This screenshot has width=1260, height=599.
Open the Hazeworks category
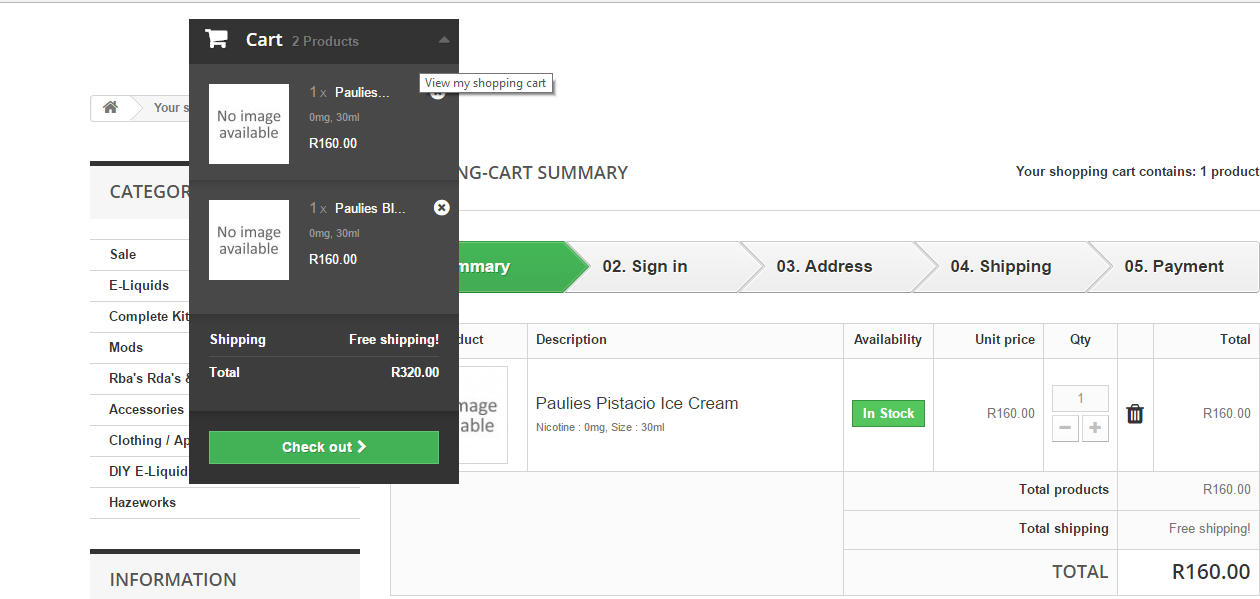[142, 503]
